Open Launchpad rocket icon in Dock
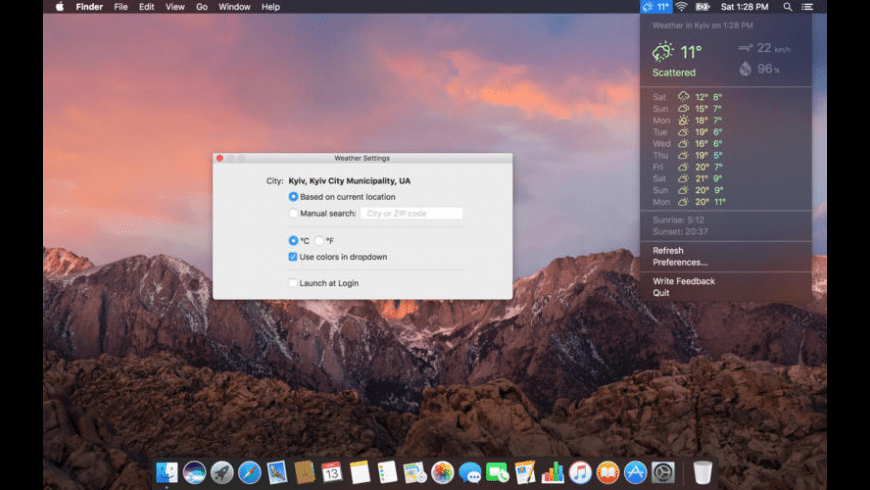 [222, 473]
